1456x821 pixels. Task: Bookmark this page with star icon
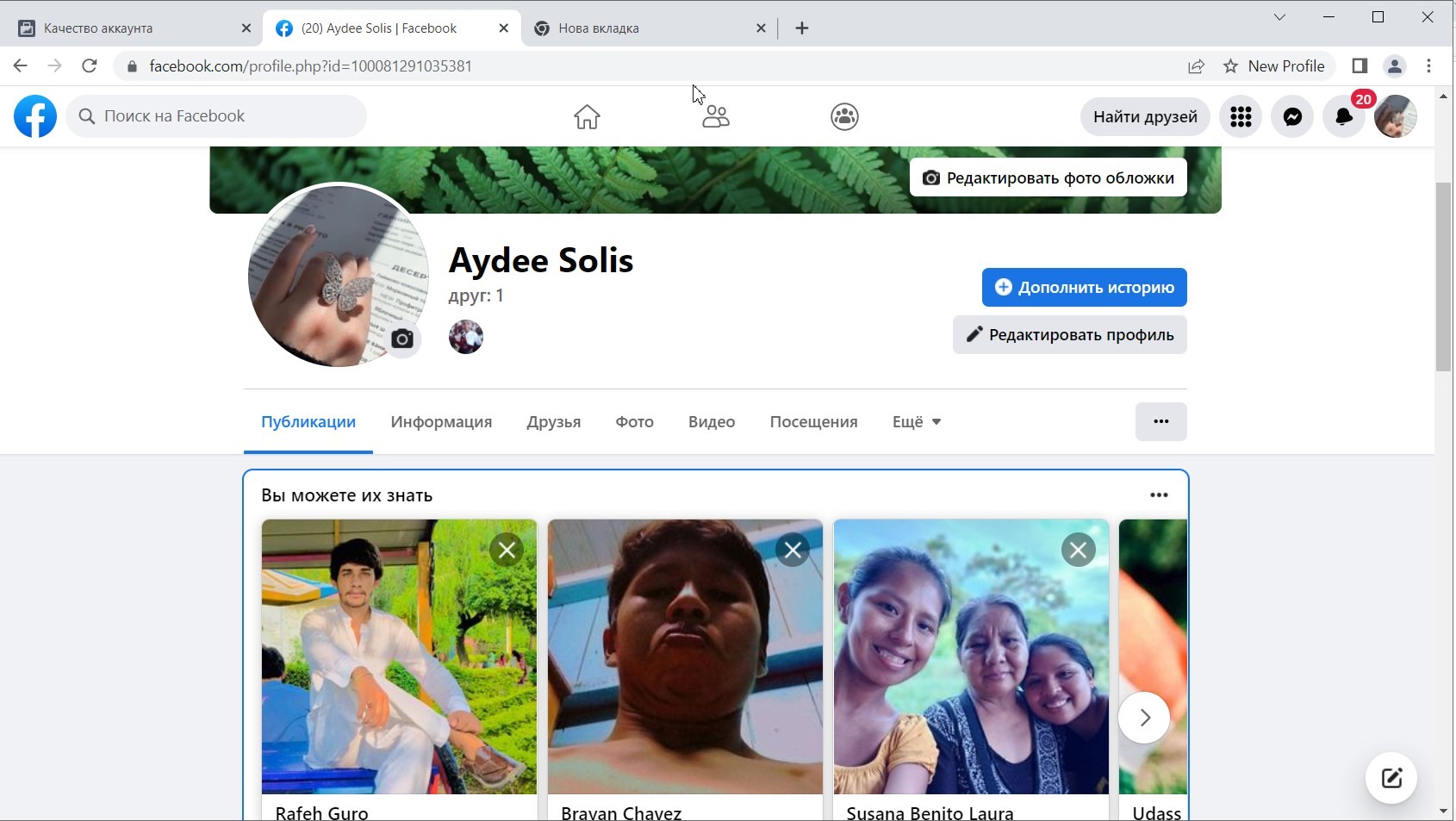[x=1230, y=66]
